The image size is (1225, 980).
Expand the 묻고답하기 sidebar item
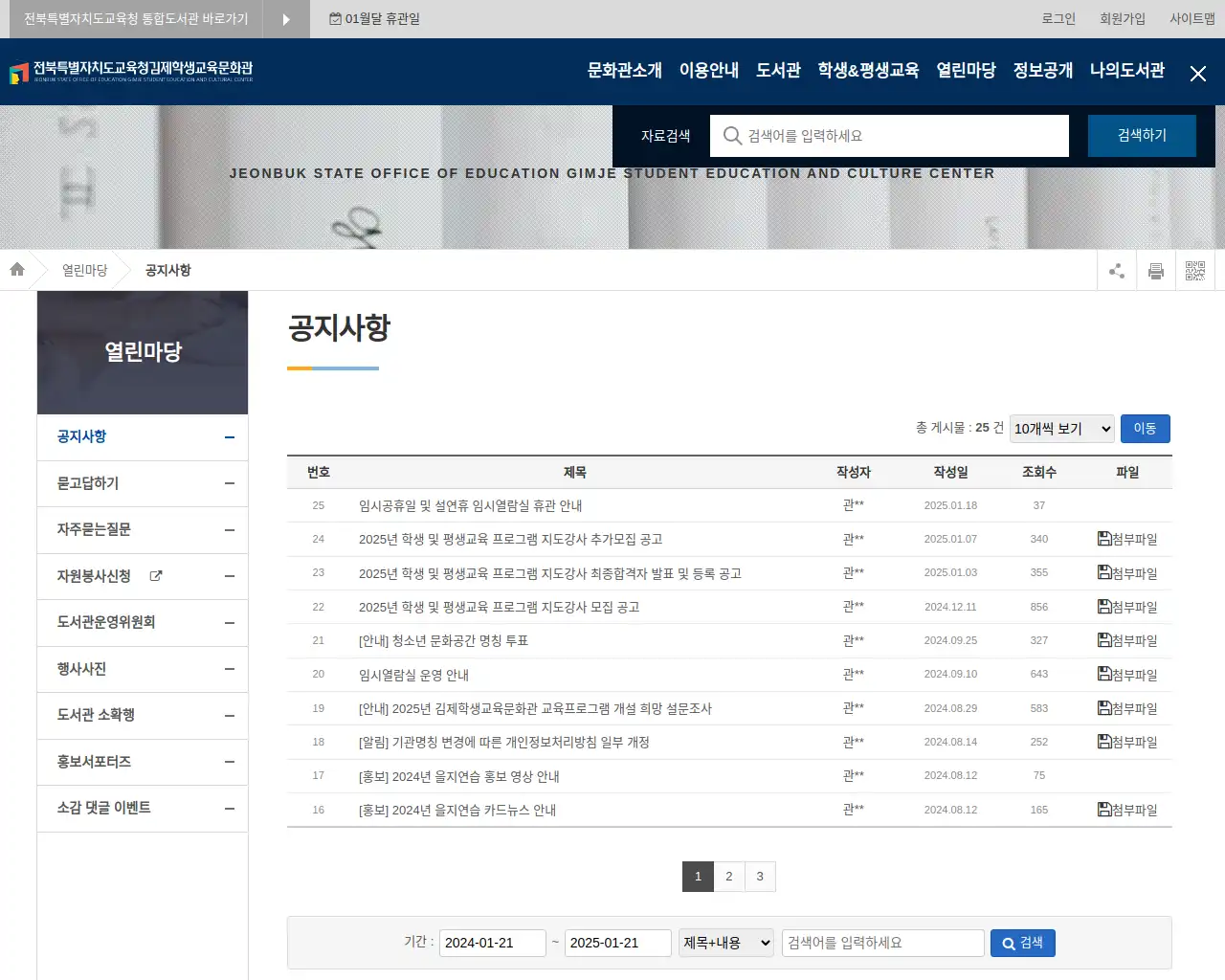click(x=230, y=483)
